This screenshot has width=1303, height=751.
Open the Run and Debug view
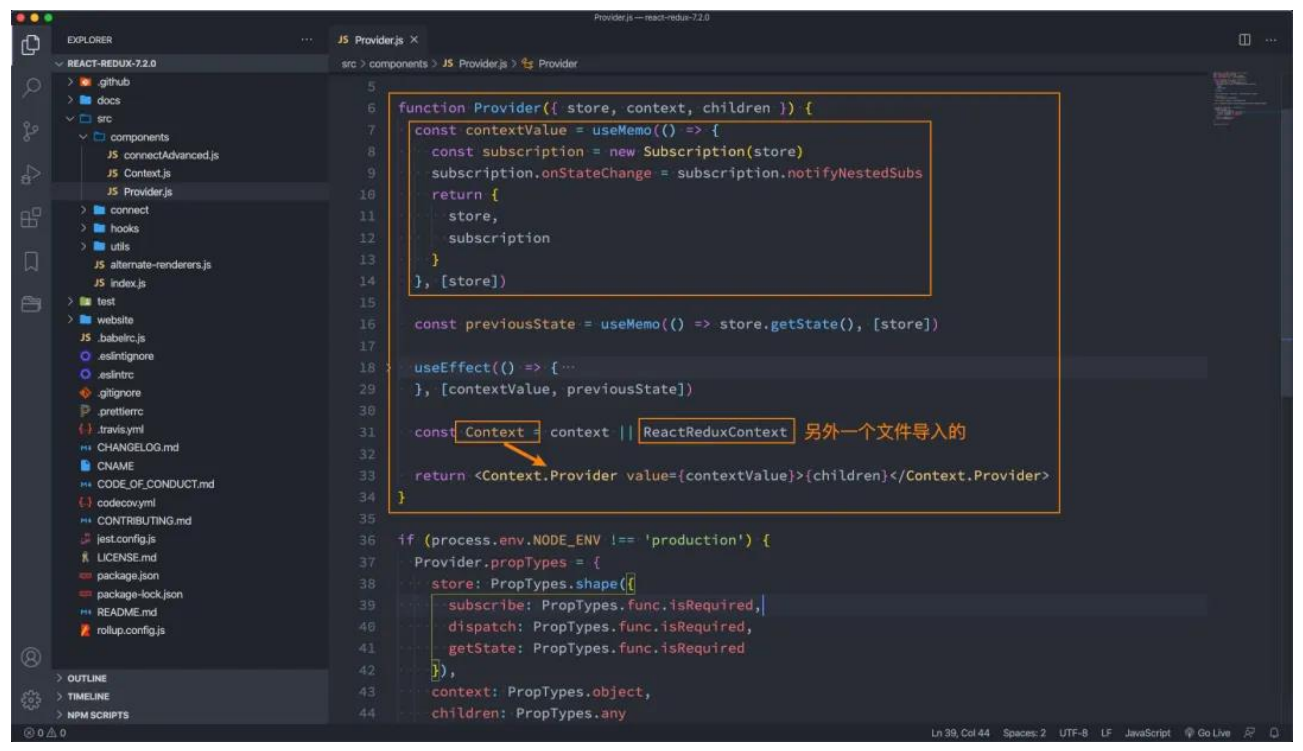click(x=31, y=175)
